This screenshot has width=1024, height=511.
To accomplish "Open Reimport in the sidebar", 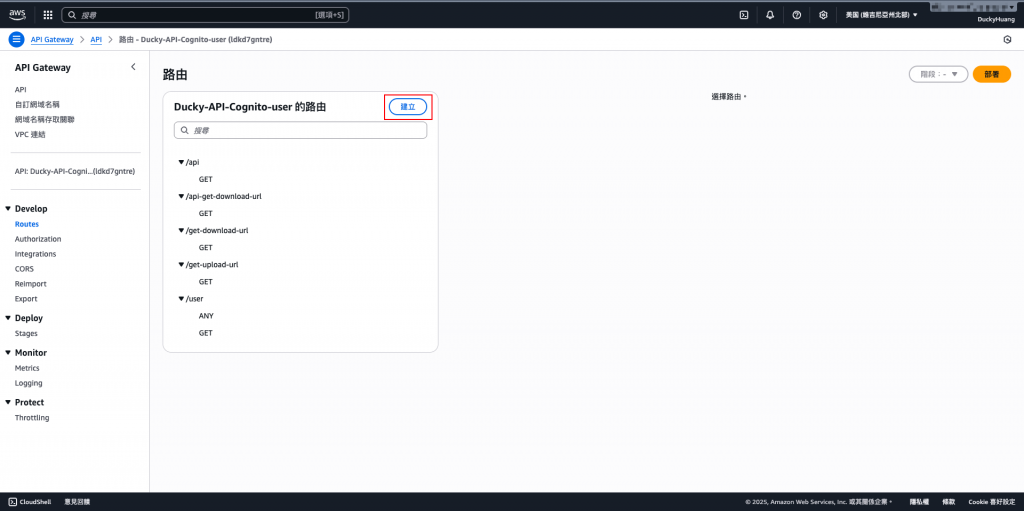I will click(x=31, y=284).
